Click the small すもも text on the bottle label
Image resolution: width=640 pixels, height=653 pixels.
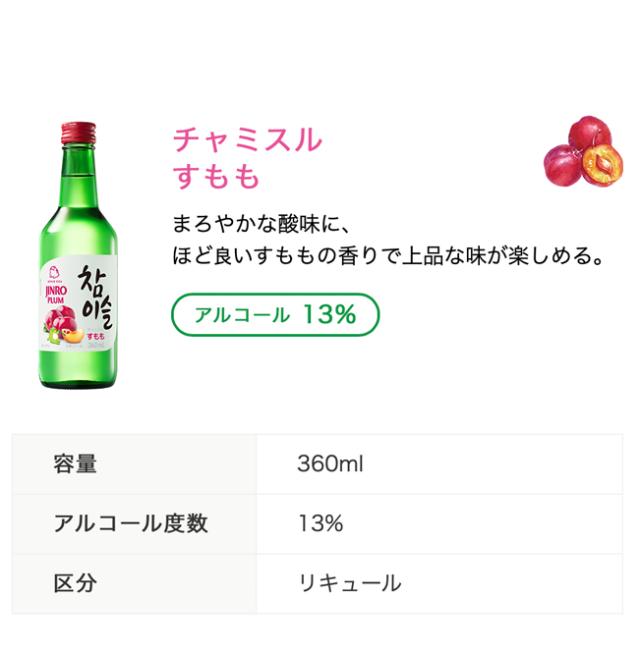(x=99, y=337)
